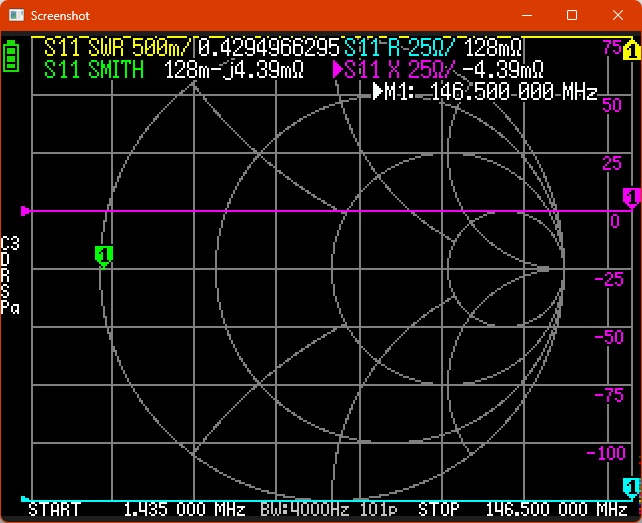Open the M1 146.500 MHz marker readout
This screenshot has height=523, width=642.
(x=485, y=92)
